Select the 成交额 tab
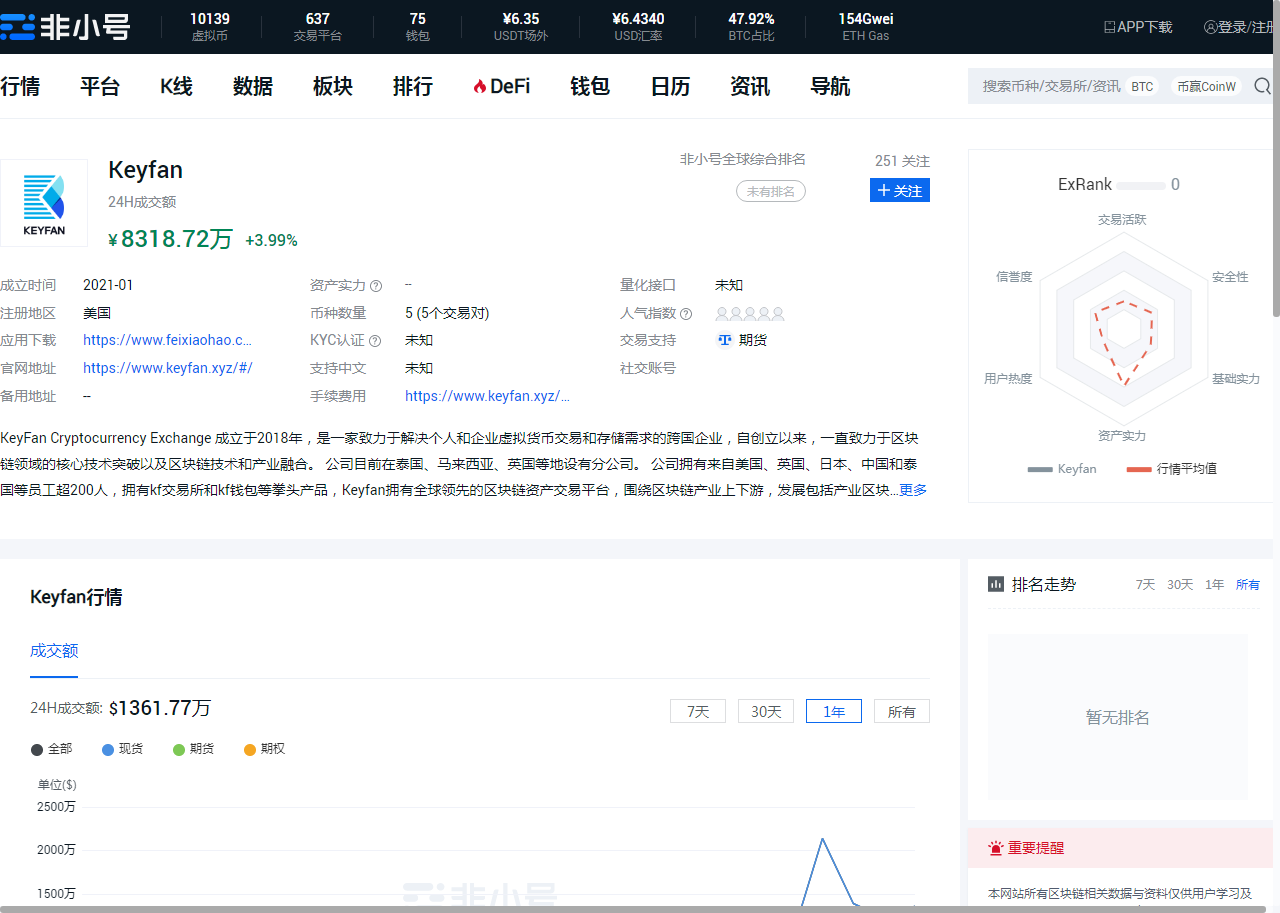The image size is (1280, 913). click(54, 651)
